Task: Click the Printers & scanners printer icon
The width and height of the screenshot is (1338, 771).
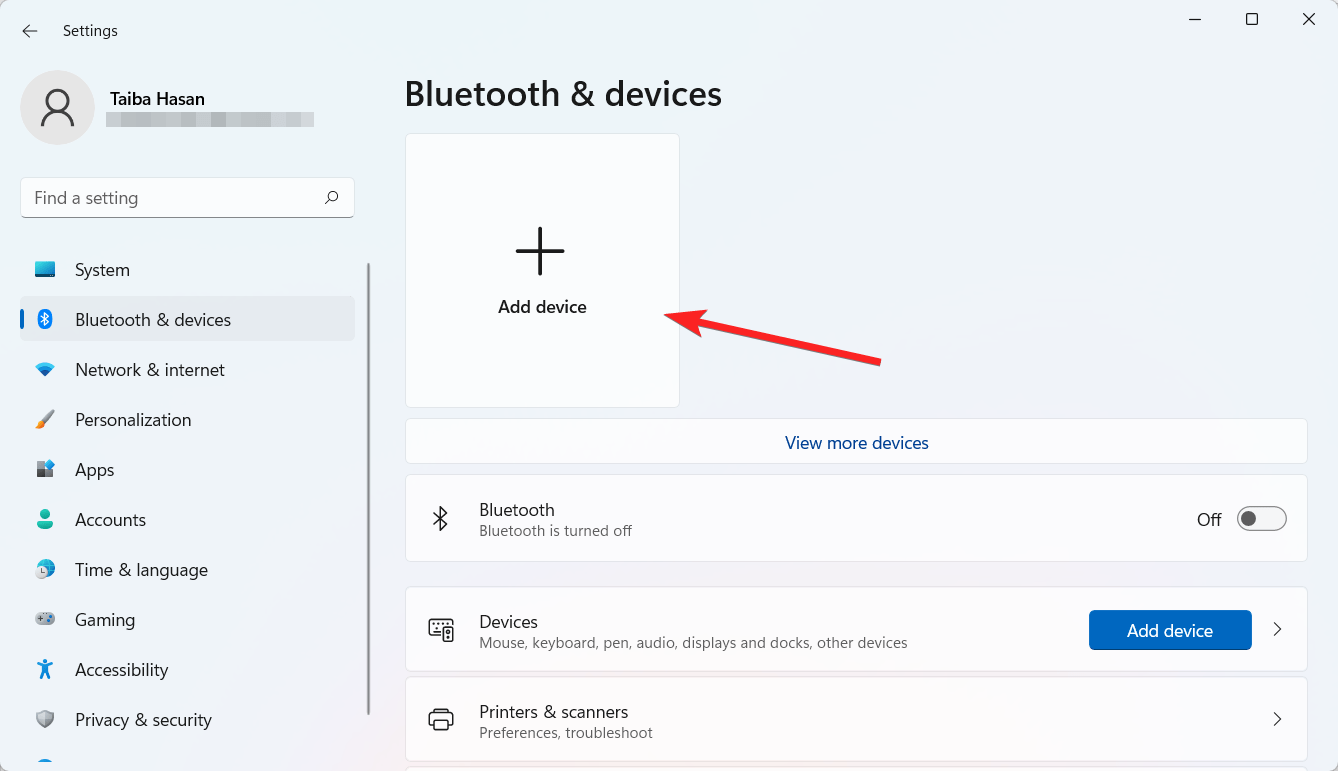Action: tap(441, 720)
